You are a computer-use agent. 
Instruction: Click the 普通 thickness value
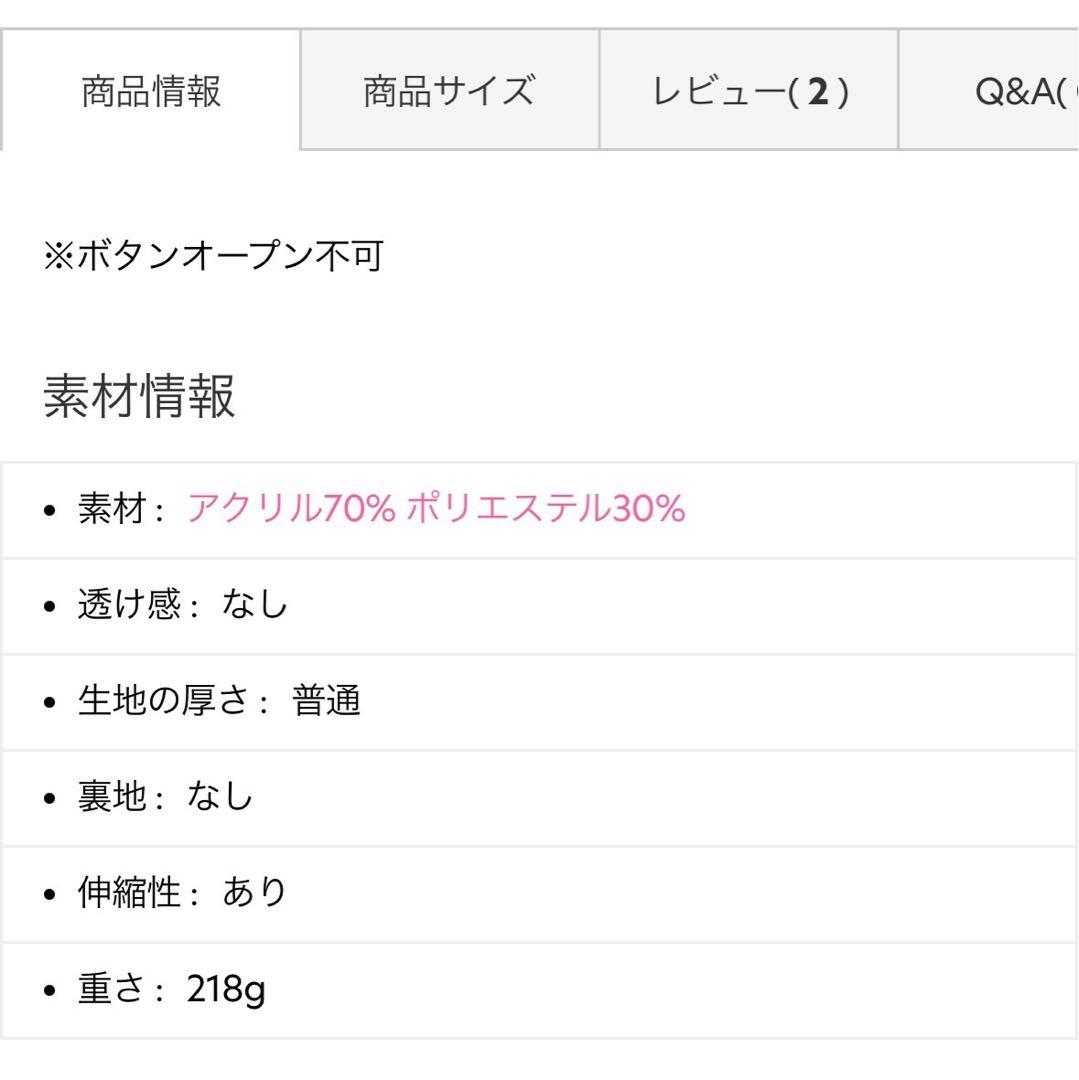[x=326, y=702]
